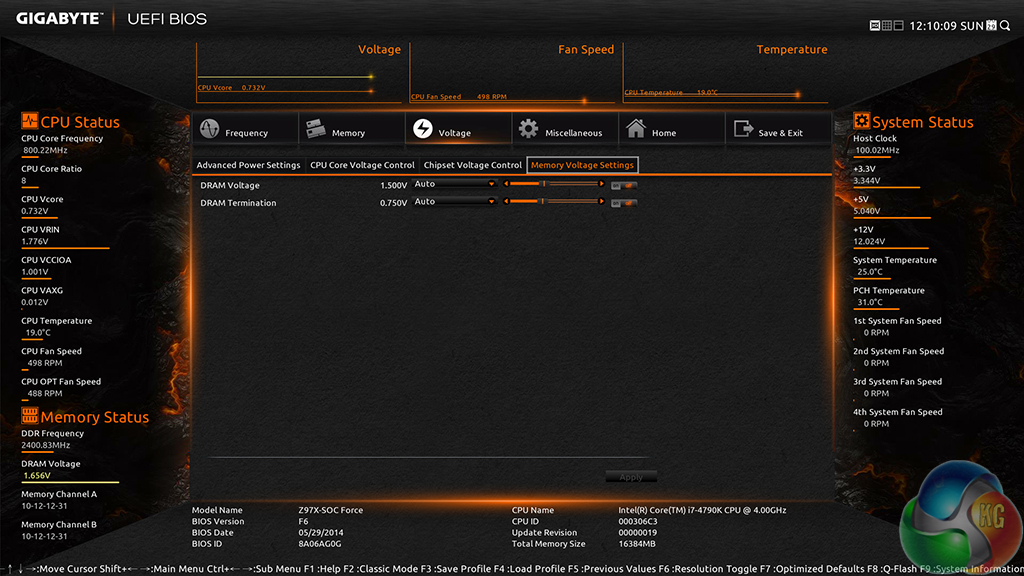Click the Memory Status header icon
Viewport: 1024px width, 576px height.
click(x=29, y=416)
